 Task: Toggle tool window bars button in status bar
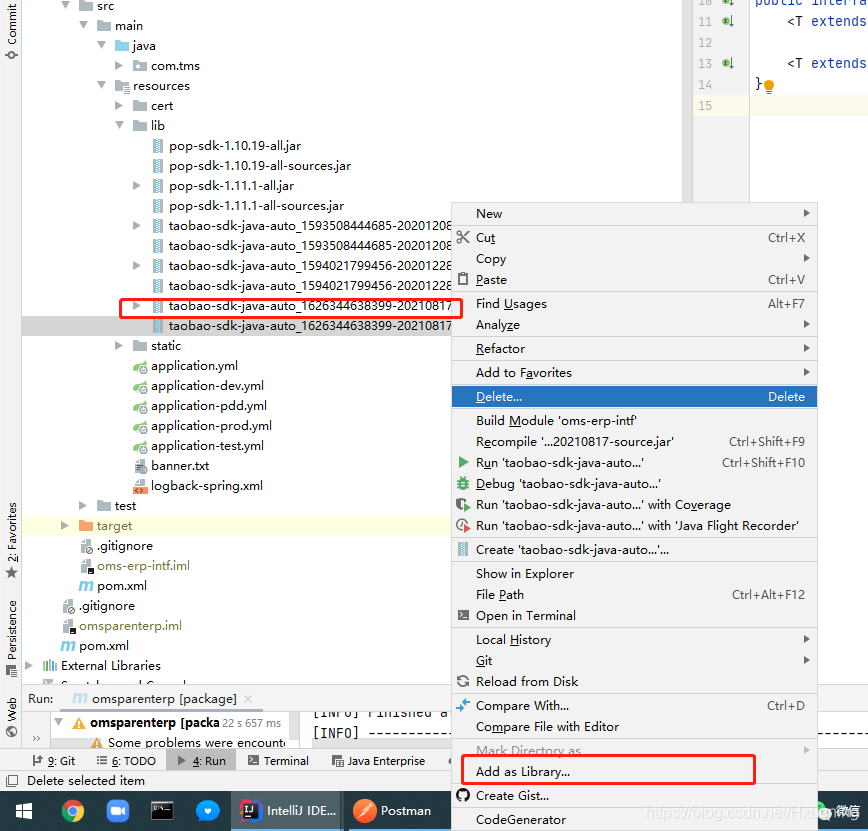point(12,781)
